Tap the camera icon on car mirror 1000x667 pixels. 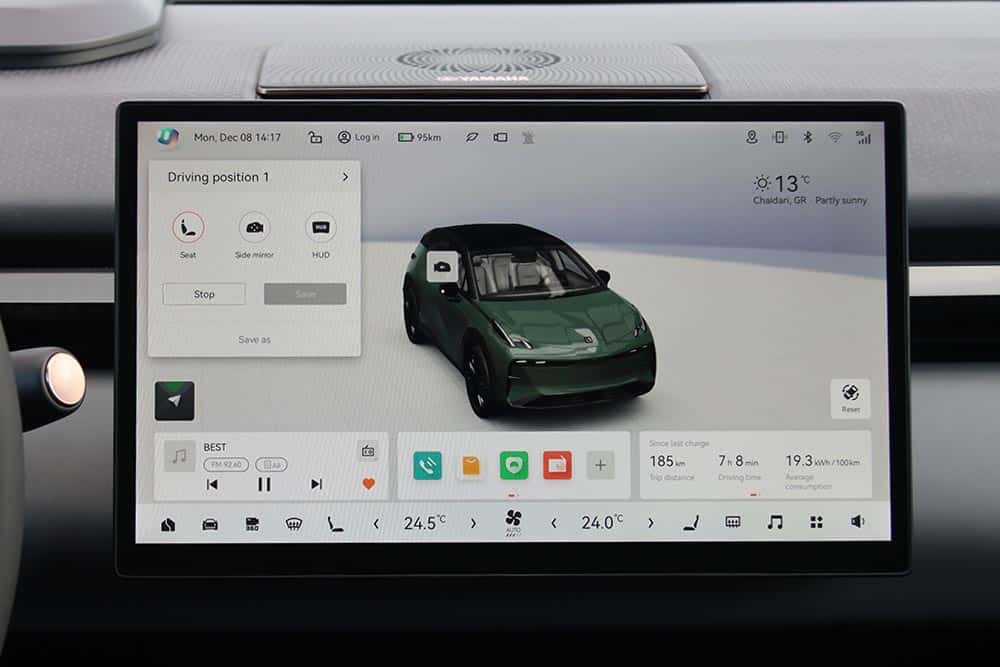442,265
